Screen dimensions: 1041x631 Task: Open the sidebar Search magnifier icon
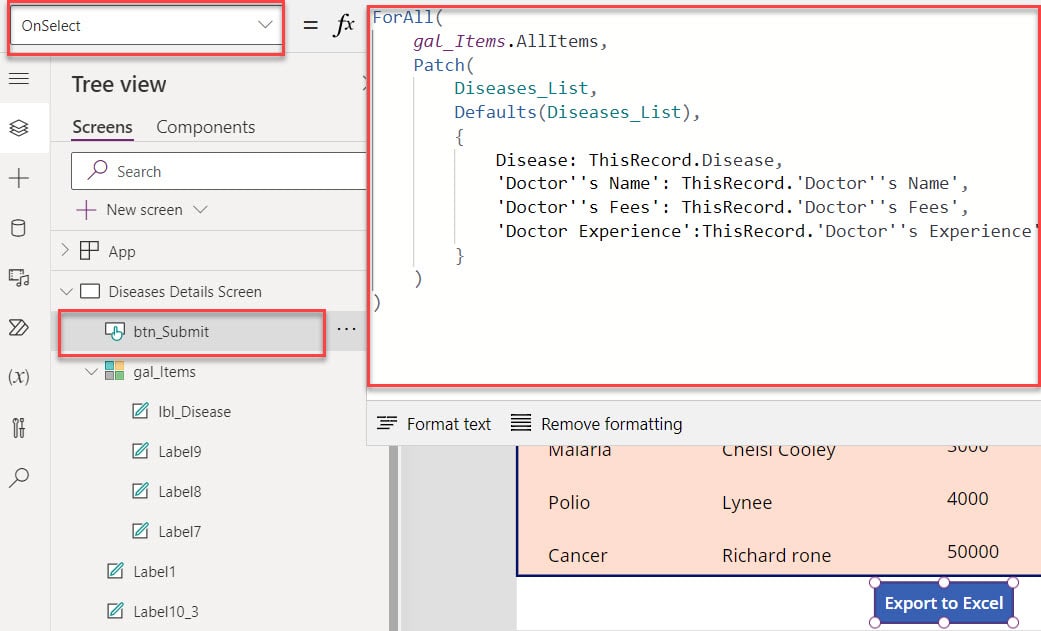[x=19, y=477]
